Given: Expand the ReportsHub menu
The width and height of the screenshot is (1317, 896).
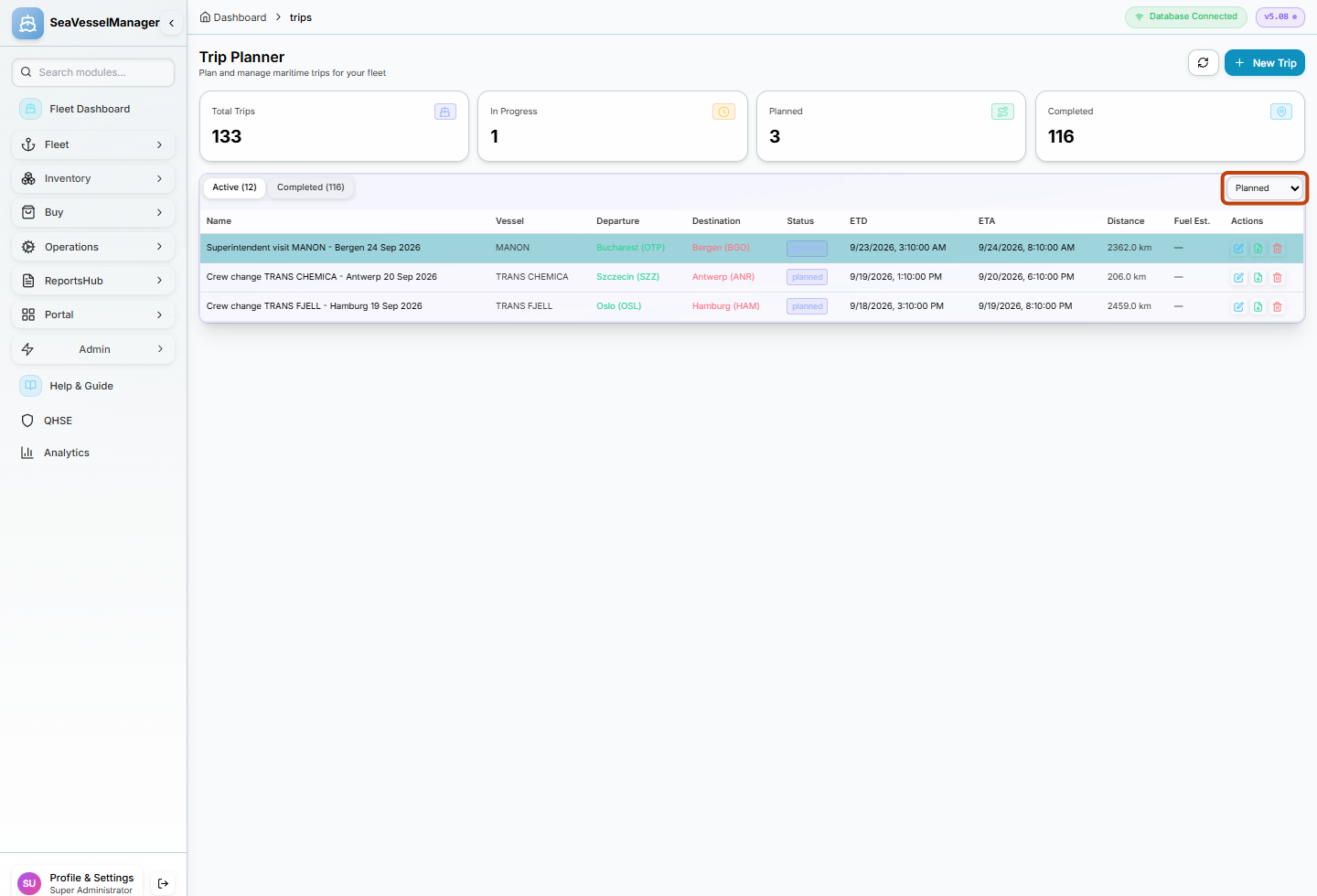Looking at the screenshot, I should click(92, 281).
